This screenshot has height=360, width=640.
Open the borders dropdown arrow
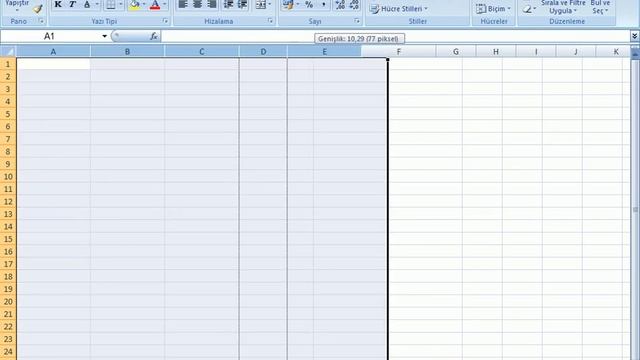click(x=121, y=4)
